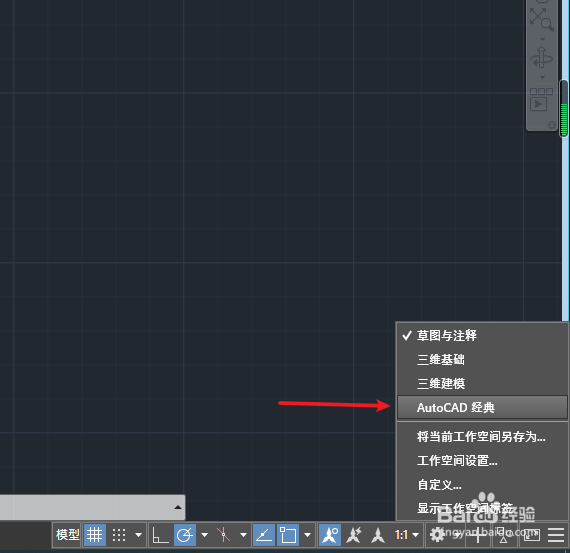Toggle ortho mode in status bar

point(160,535)
